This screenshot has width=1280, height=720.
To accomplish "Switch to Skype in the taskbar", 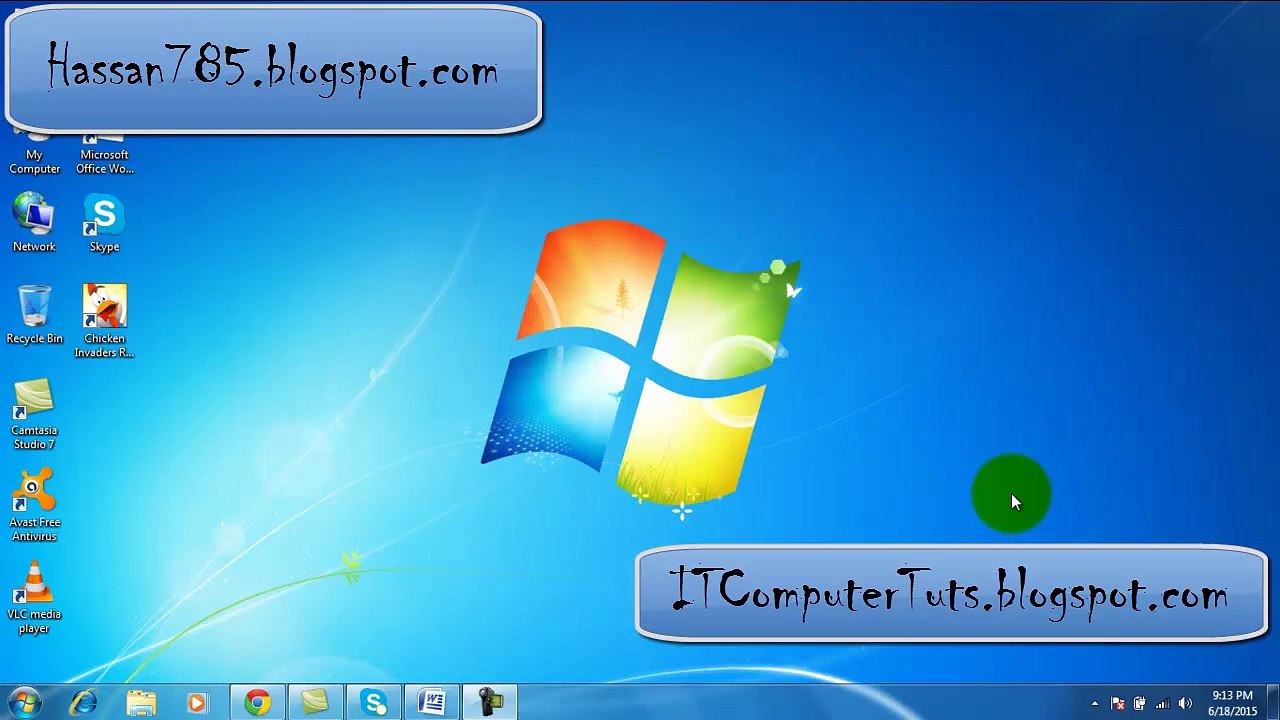I will pos(374,703).
